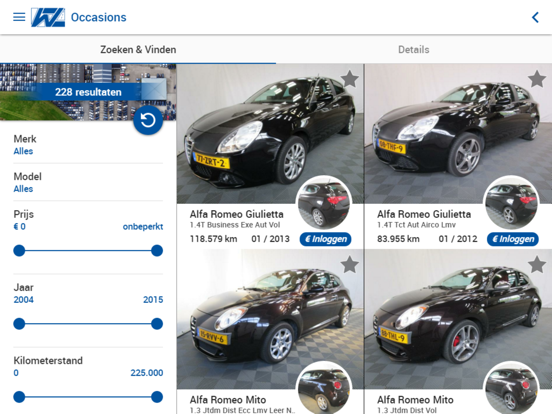Star the Mito 1.3 Jtdm Dist Ecc
This screenshot has height=414, width=552.
point(350,264)
